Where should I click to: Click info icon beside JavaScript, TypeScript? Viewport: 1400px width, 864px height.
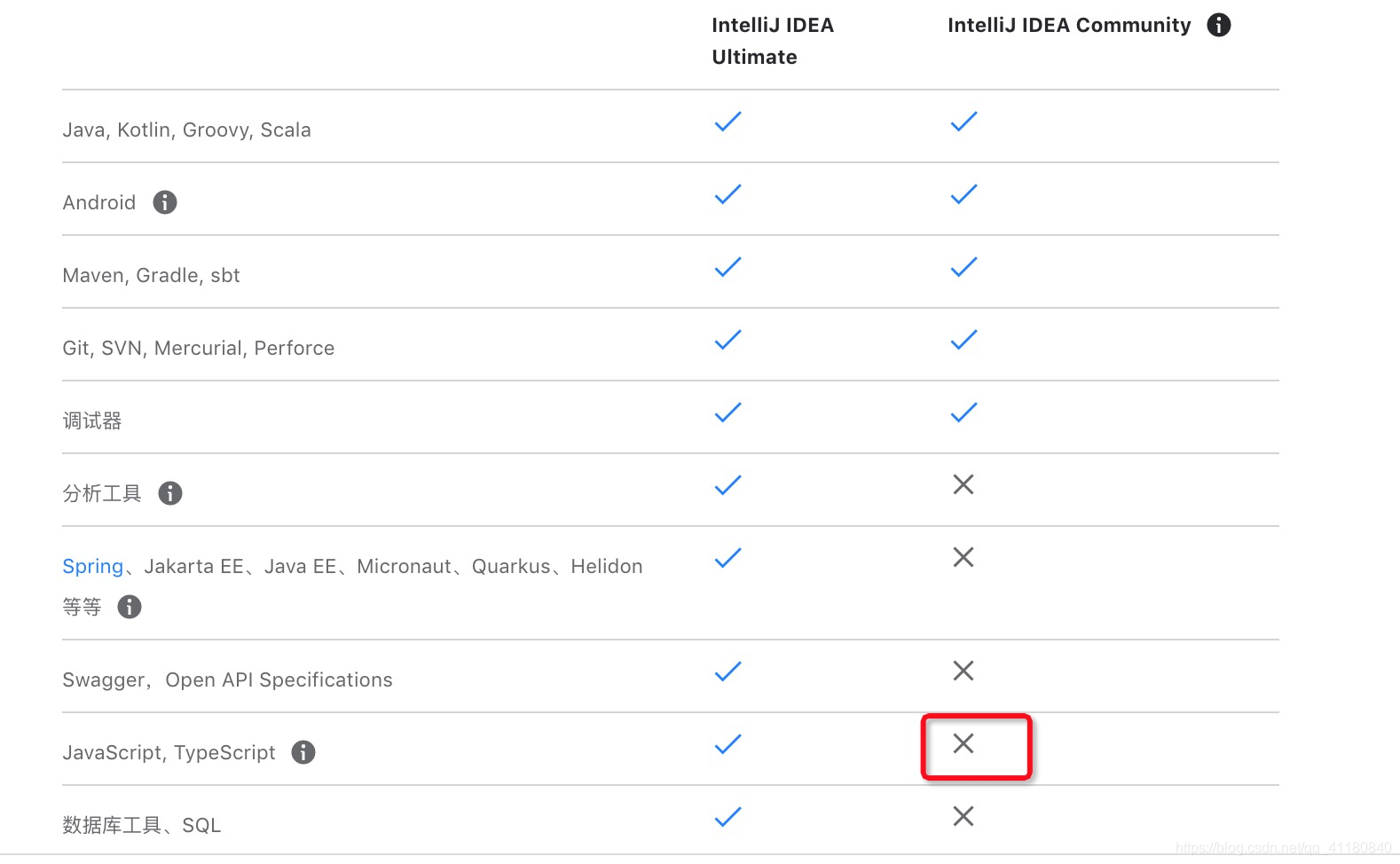coord(303,752)
